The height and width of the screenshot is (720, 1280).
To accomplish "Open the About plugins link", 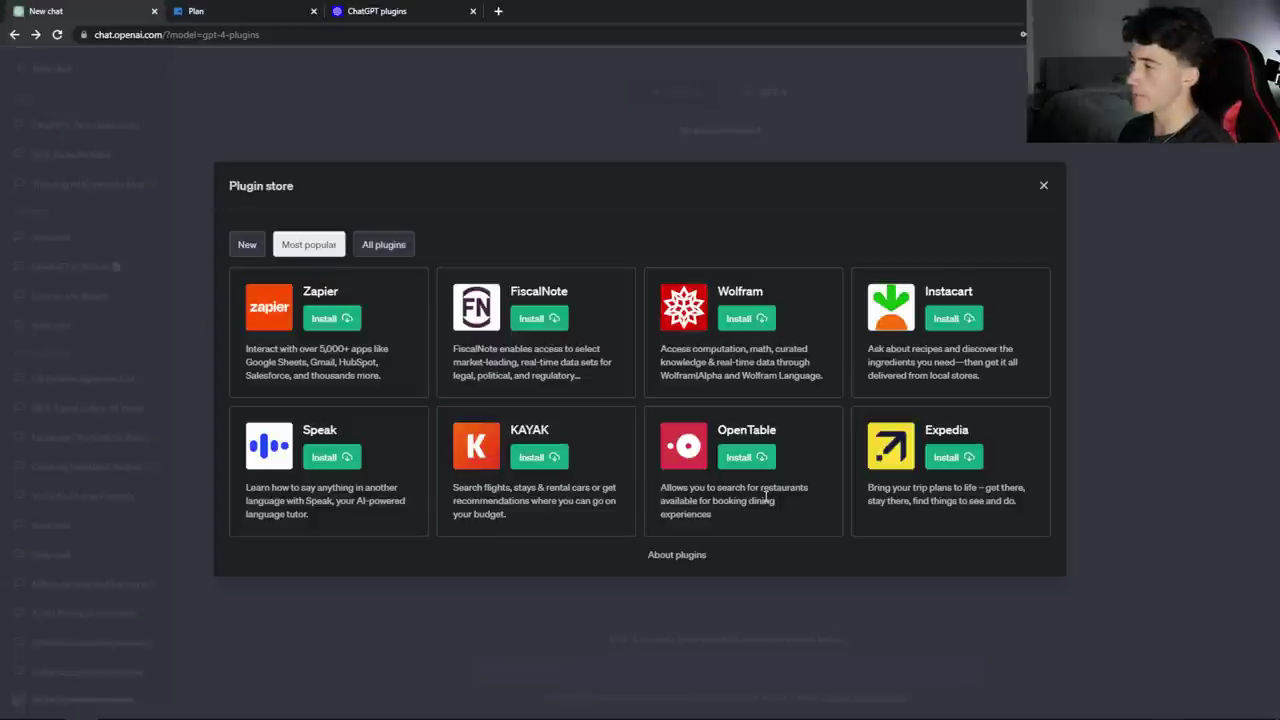I will (677, 555).
